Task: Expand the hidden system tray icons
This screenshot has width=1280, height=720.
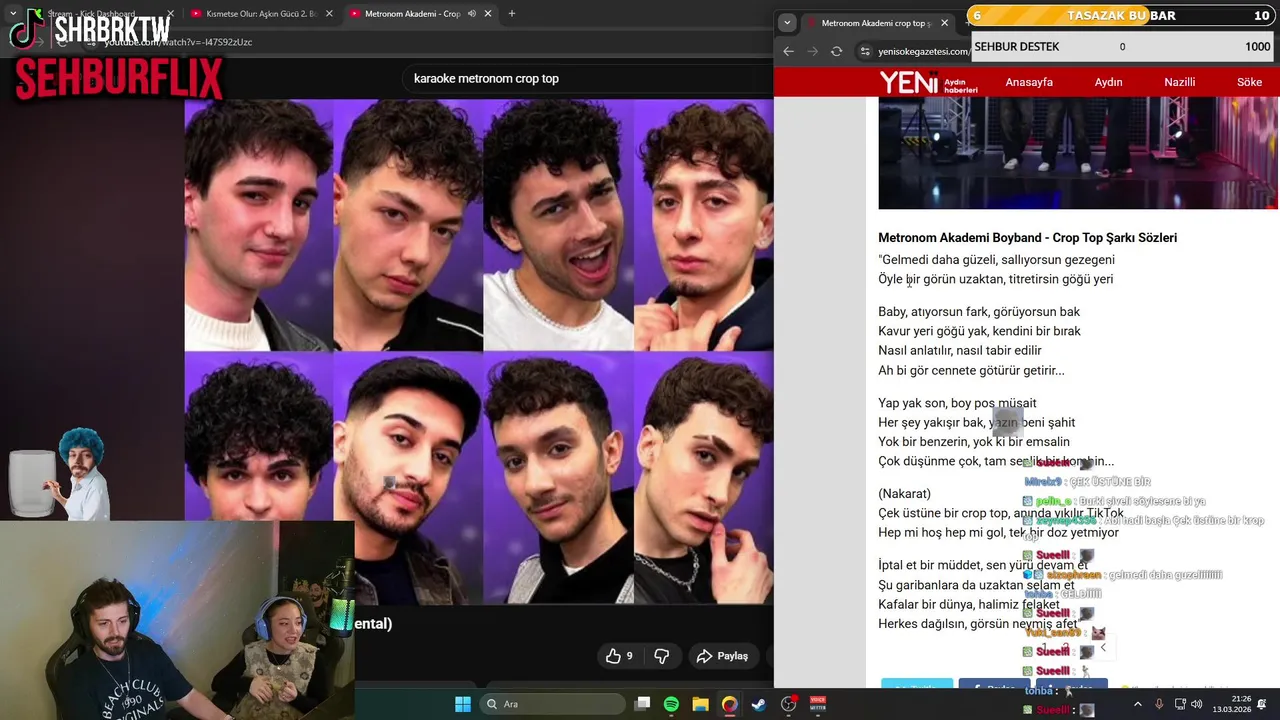Action: coord(1137,704)
